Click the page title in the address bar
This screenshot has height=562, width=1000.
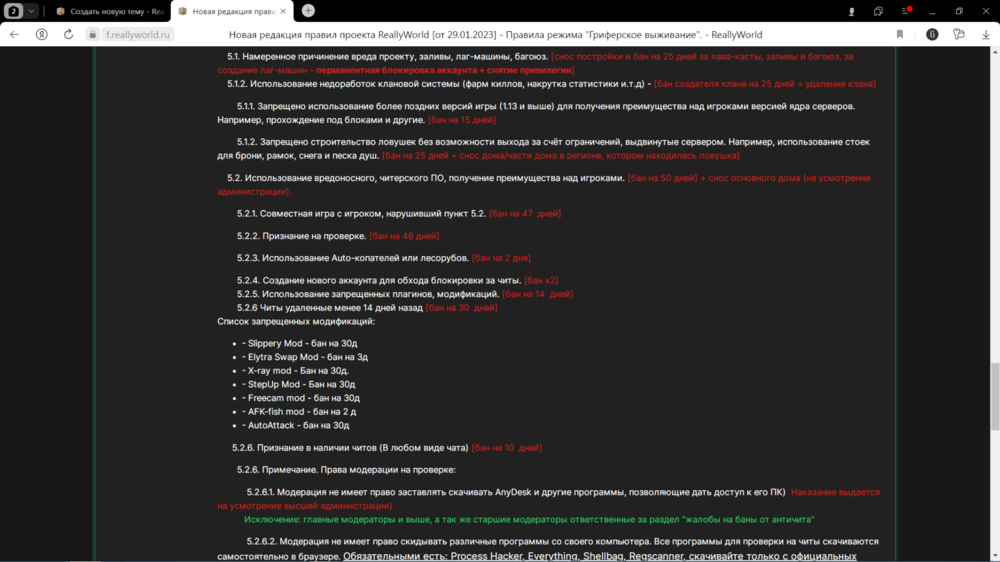(x=496, y=34)
